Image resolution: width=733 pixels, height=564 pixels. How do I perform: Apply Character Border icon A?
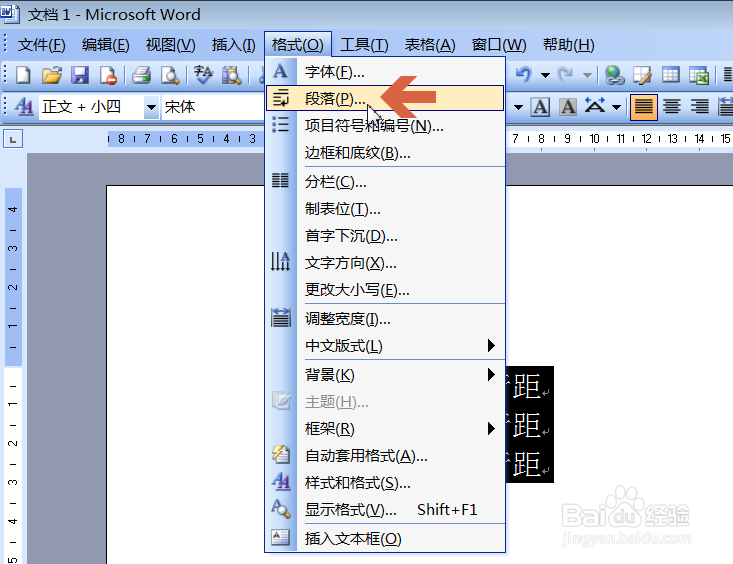540,107
